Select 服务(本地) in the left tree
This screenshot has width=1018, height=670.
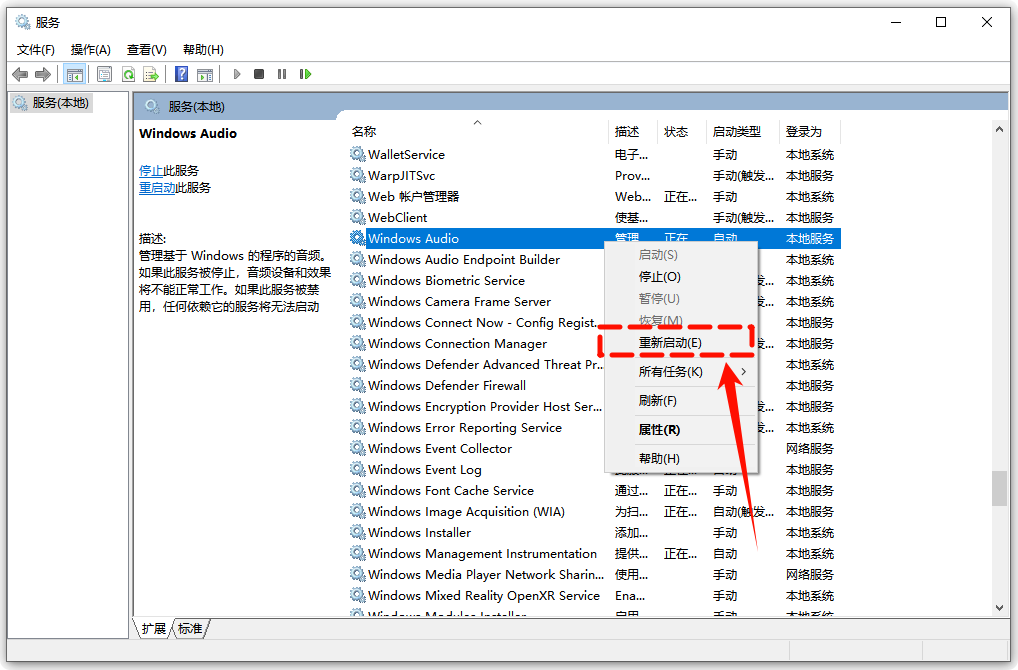tap(53, 103)
